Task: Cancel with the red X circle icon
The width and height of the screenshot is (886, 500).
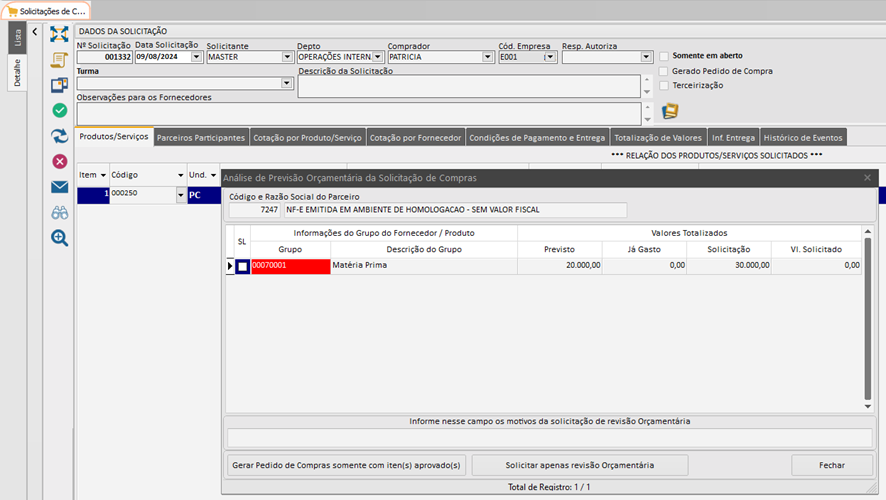Action: click(59, 162)
